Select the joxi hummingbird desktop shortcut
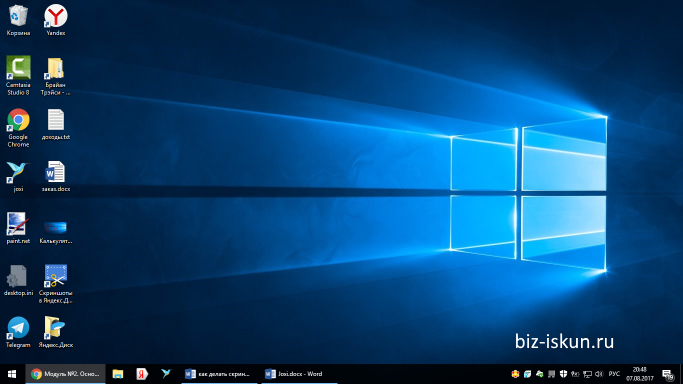Viewport: 683px width, 384px height. [x=18, y=176]
